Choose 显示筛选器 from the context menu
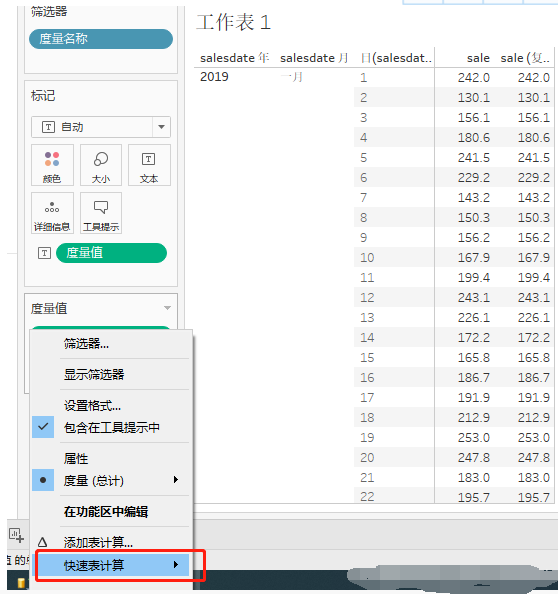The height and width of the screenshot is (594, 558). [x=94, y=375]
